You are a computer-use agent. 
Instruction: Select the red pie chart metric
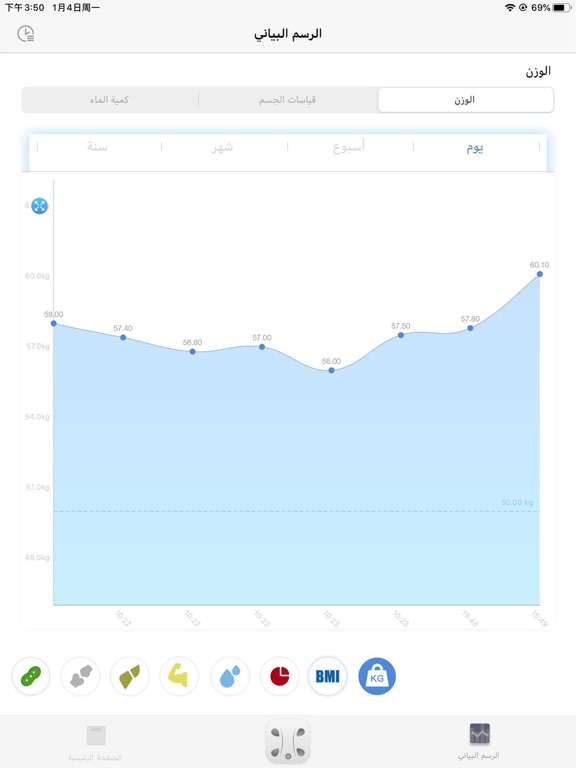(280, 676)
